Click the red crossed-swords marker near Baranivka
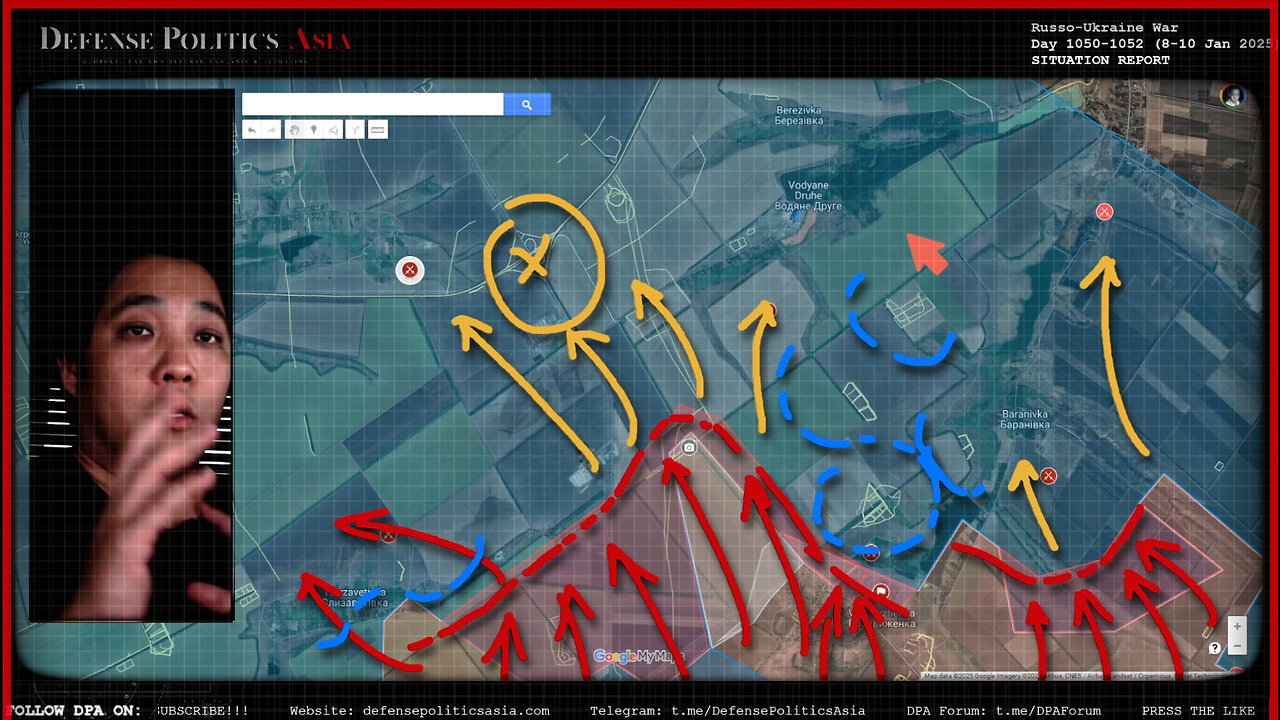The image size is (1280, 720). 1048,476
